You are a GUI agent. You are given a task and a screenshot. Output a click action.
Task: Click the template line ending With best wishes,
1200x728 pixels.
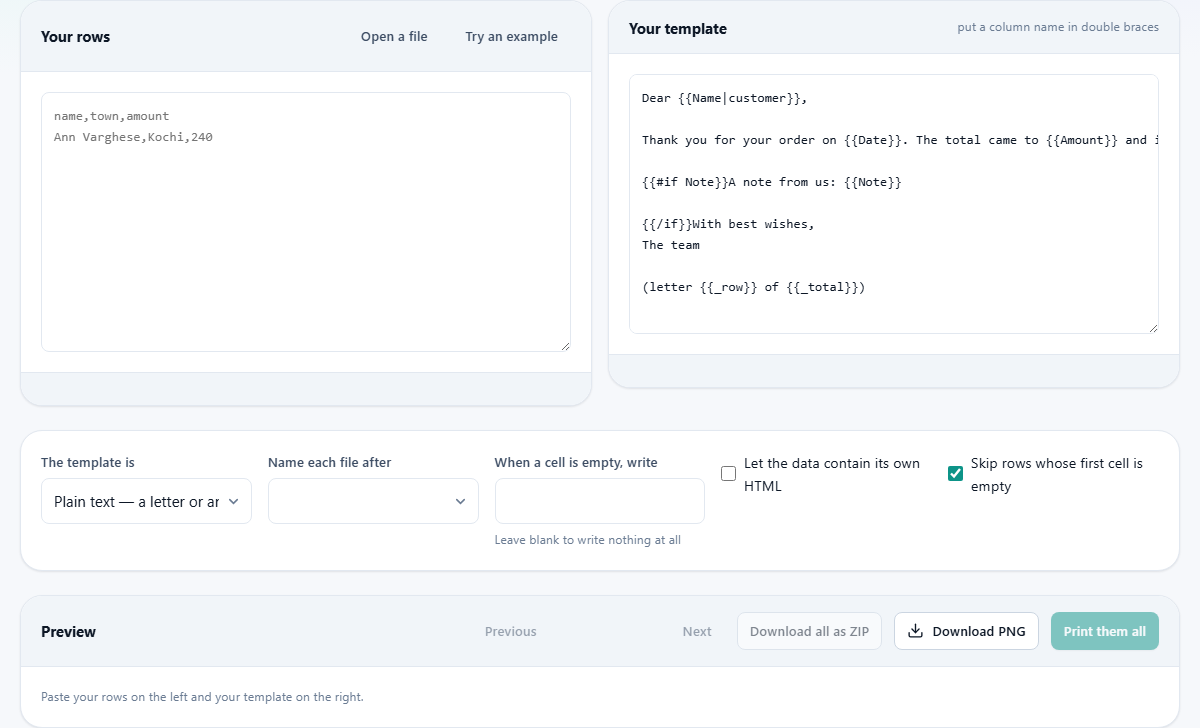pos(728,224)
